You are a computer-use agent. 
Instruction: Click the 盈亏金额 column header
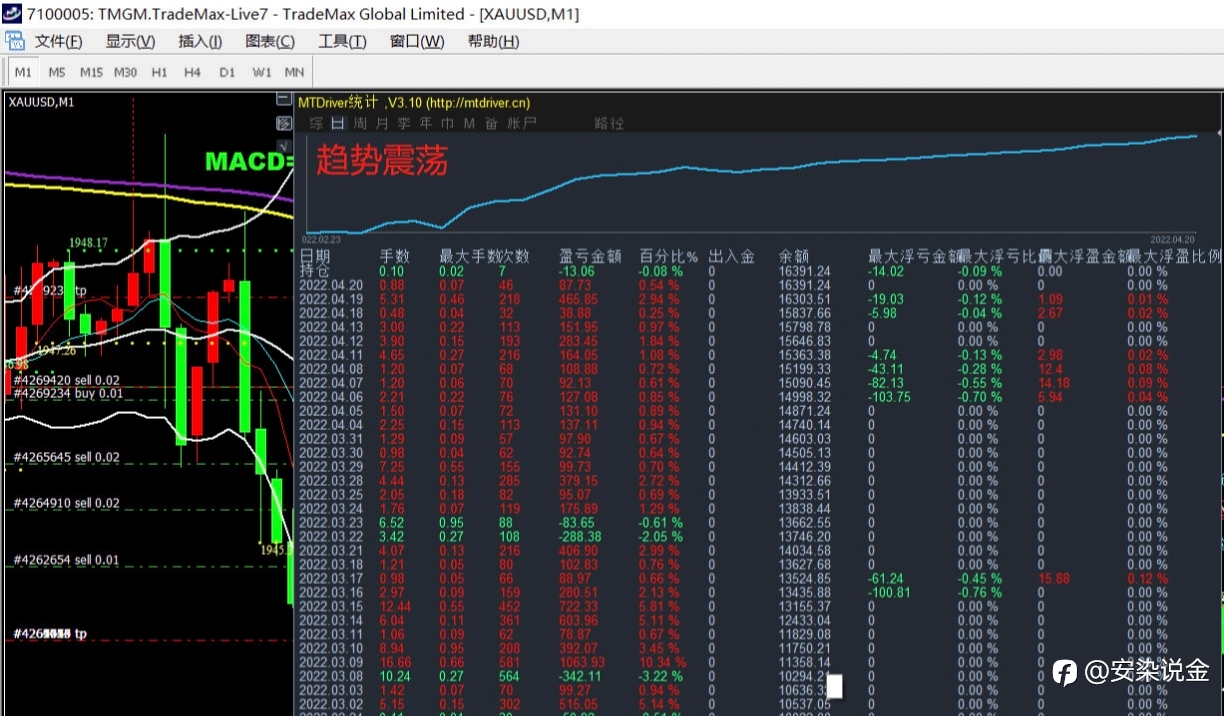(590, 256)
